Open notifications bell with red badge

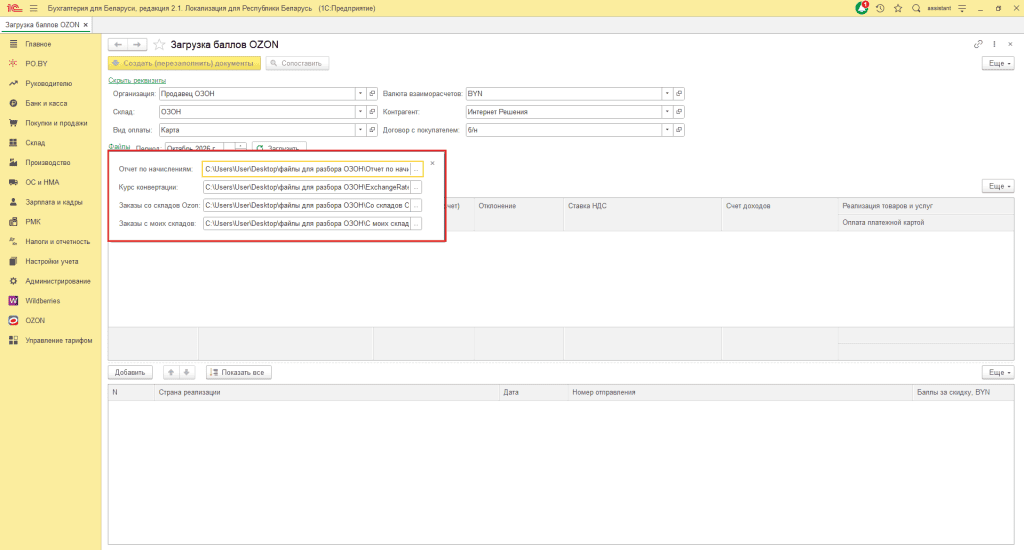click(x=862, y=8)
